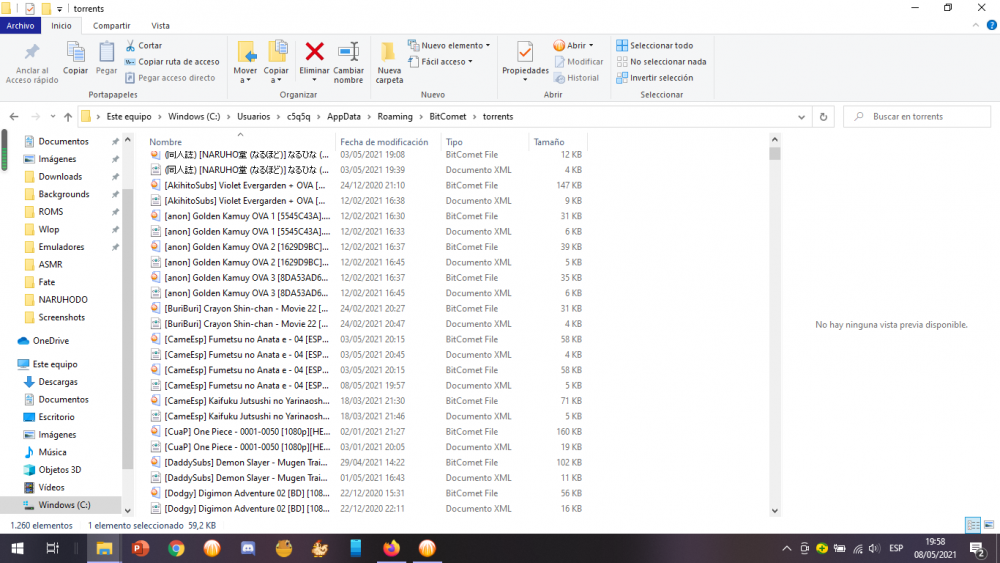1000x563 pixels.
Task: Switch to the Vista ribbon tab
Action: tap(160, 26)
